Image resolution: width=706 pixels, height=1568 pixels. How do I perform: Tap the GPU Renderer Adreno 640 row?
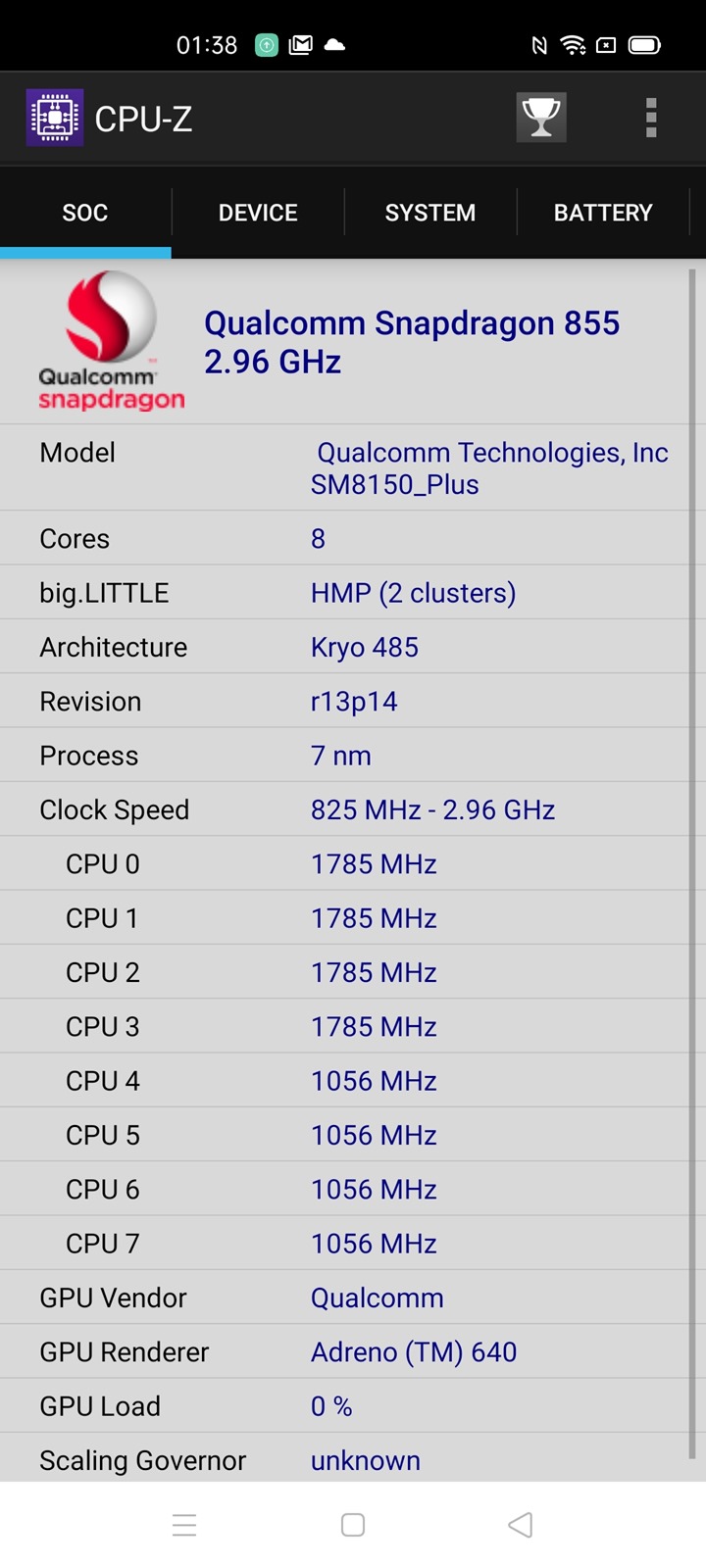345,1352
